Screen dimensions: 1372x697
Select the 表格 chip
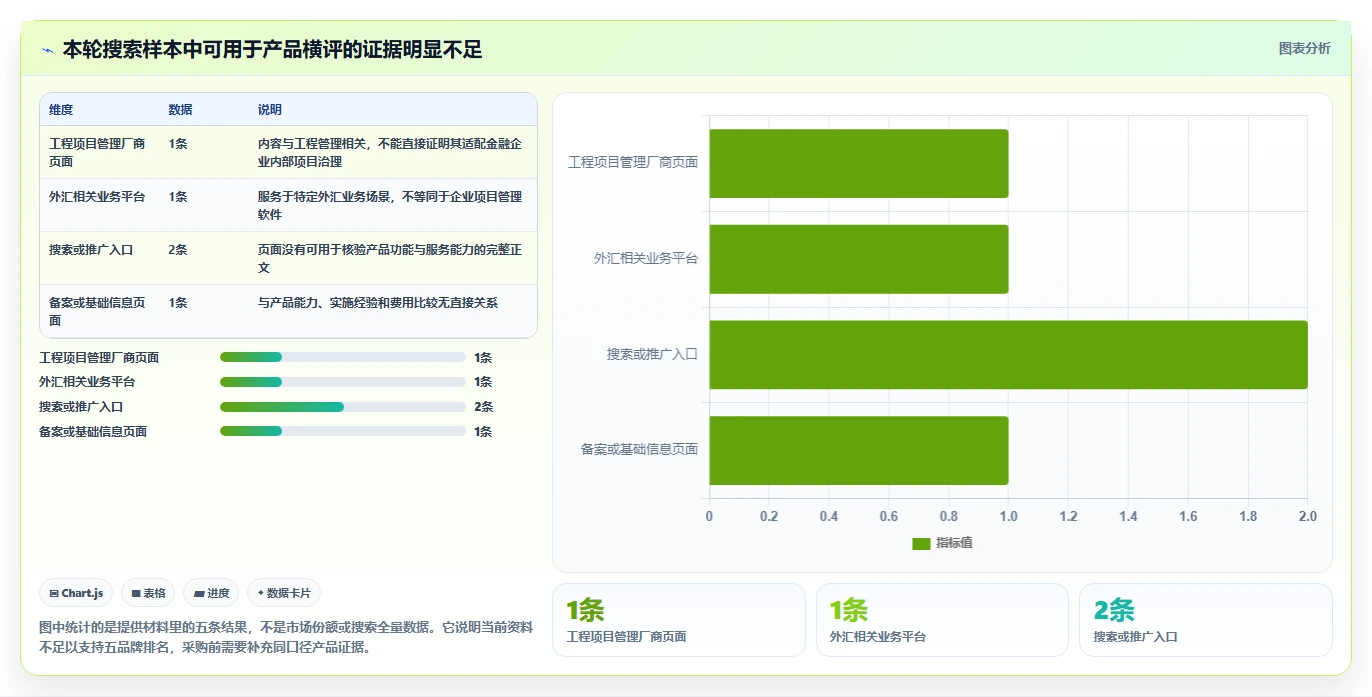148,593
